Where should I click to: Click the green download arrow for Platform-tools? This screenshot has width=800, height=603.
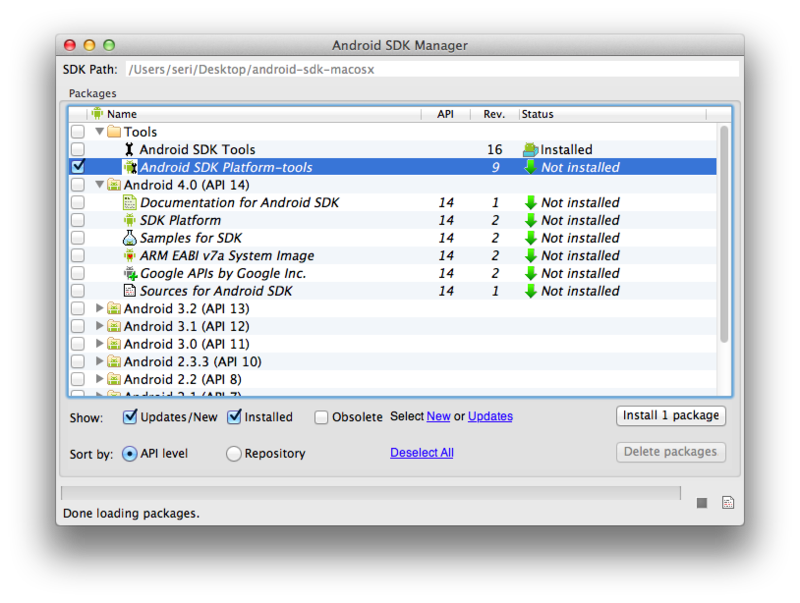pyautogui.click(x=531, y=167)
